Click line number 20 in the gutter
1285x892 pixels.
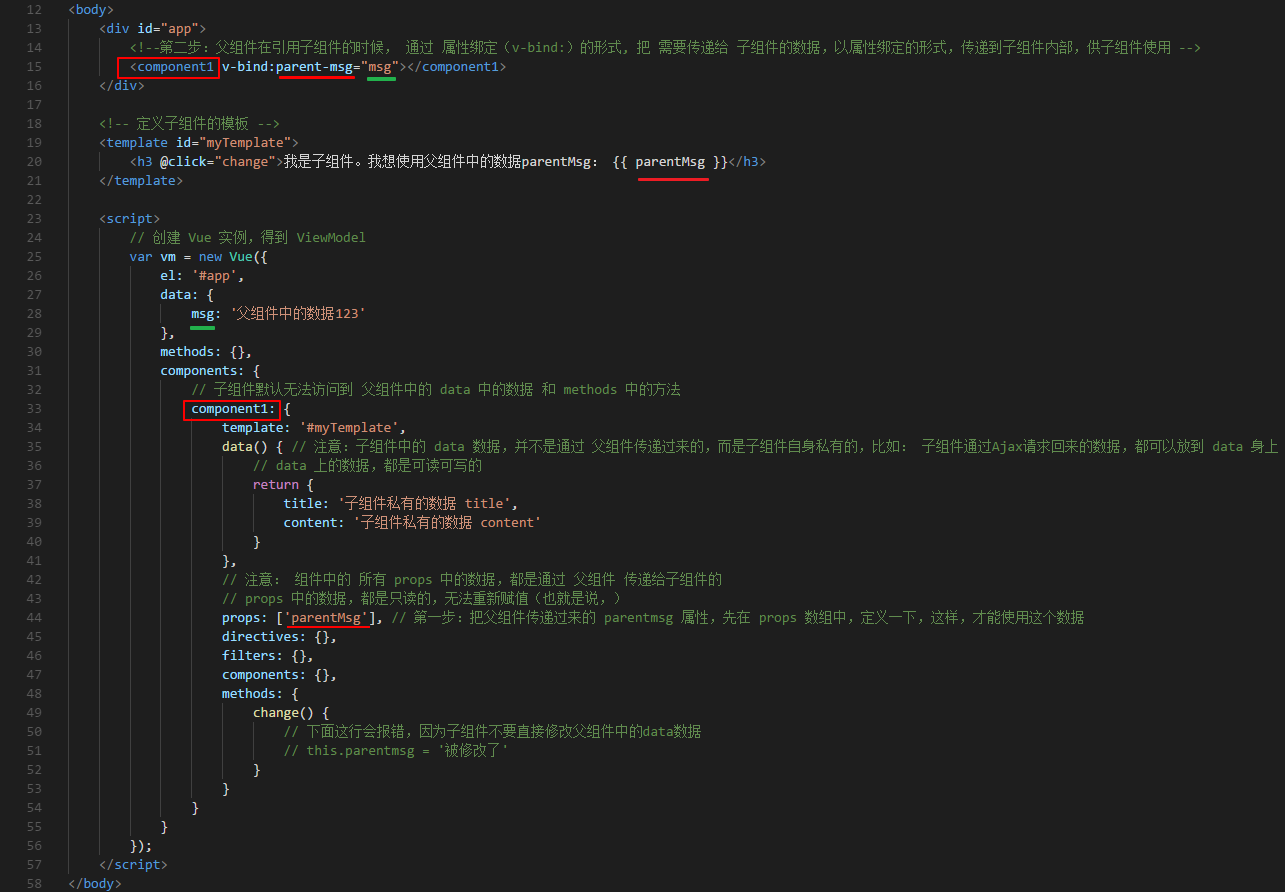[x=34, y=162]
